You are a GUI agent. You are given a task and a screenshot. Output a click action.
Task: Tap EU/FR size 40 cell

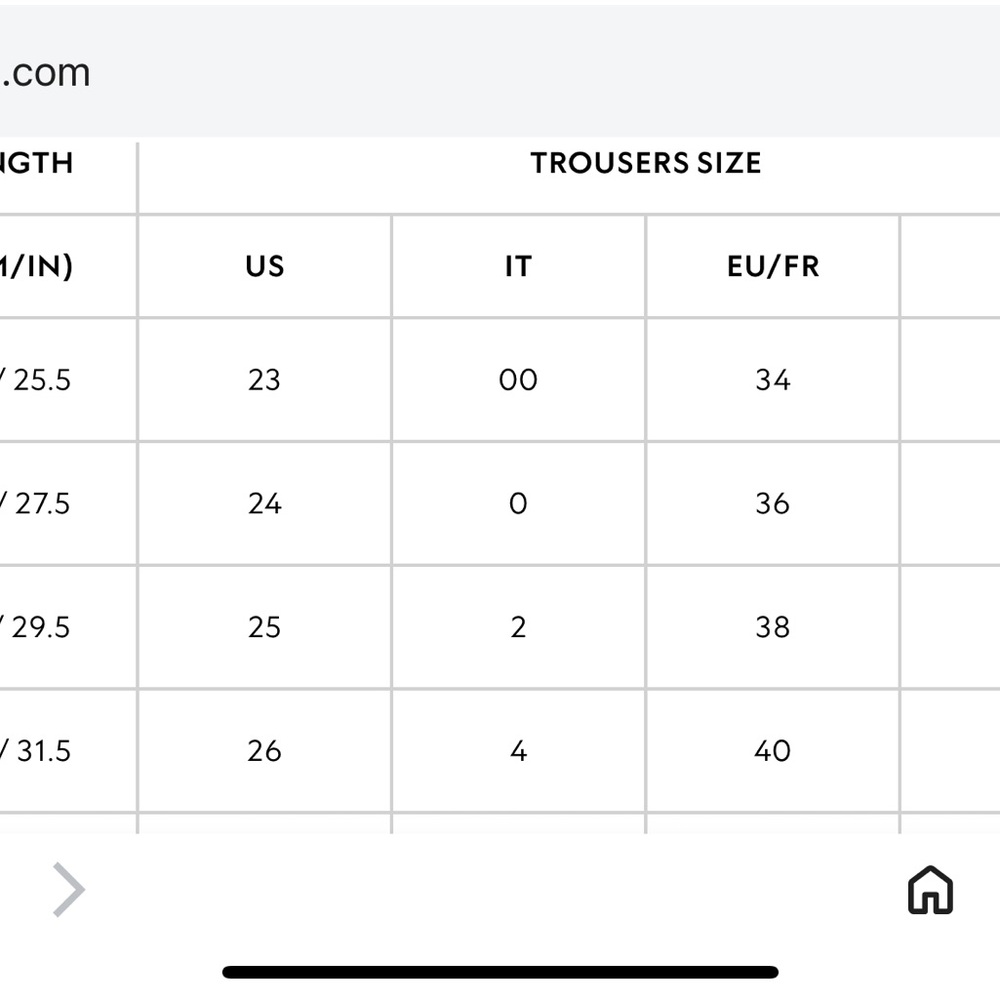[773, 751]
